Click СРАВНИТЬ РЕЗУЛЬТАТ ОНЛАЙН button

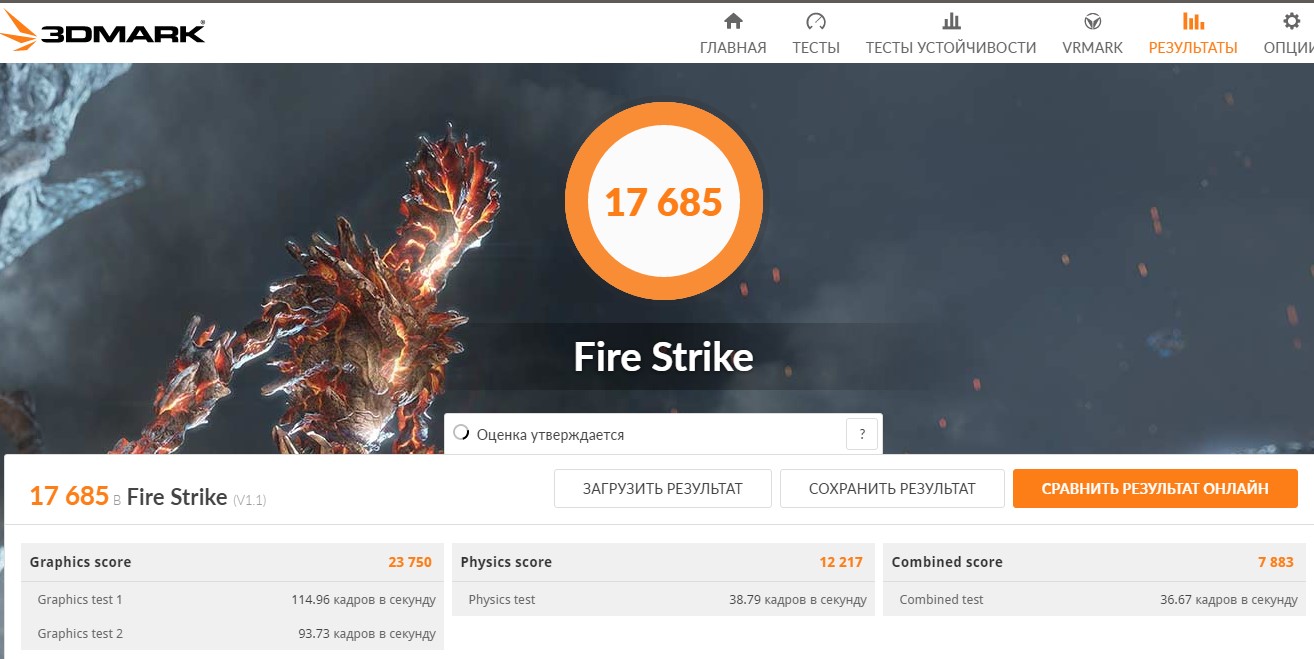point(1155,489)
